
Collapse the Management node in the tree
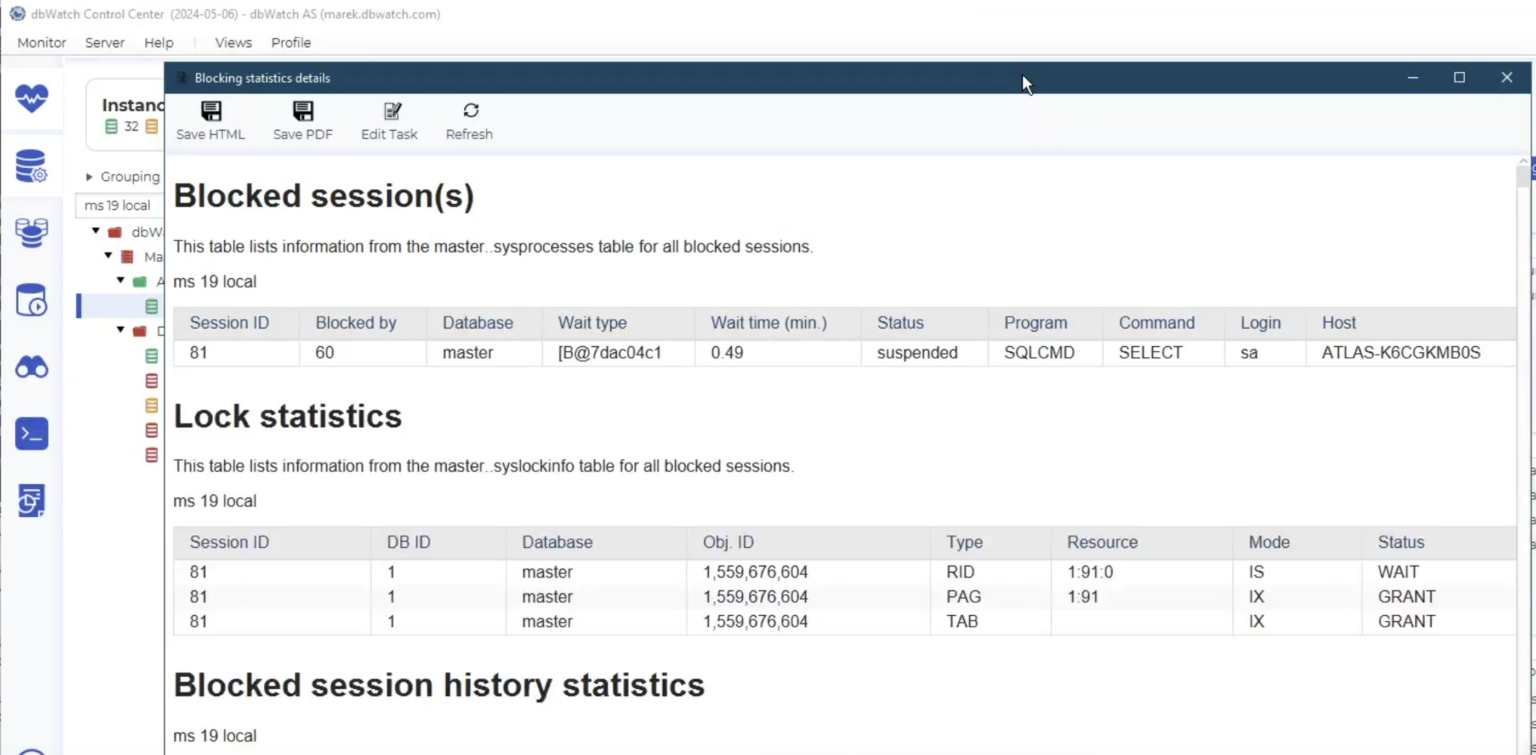pos(108,256)
